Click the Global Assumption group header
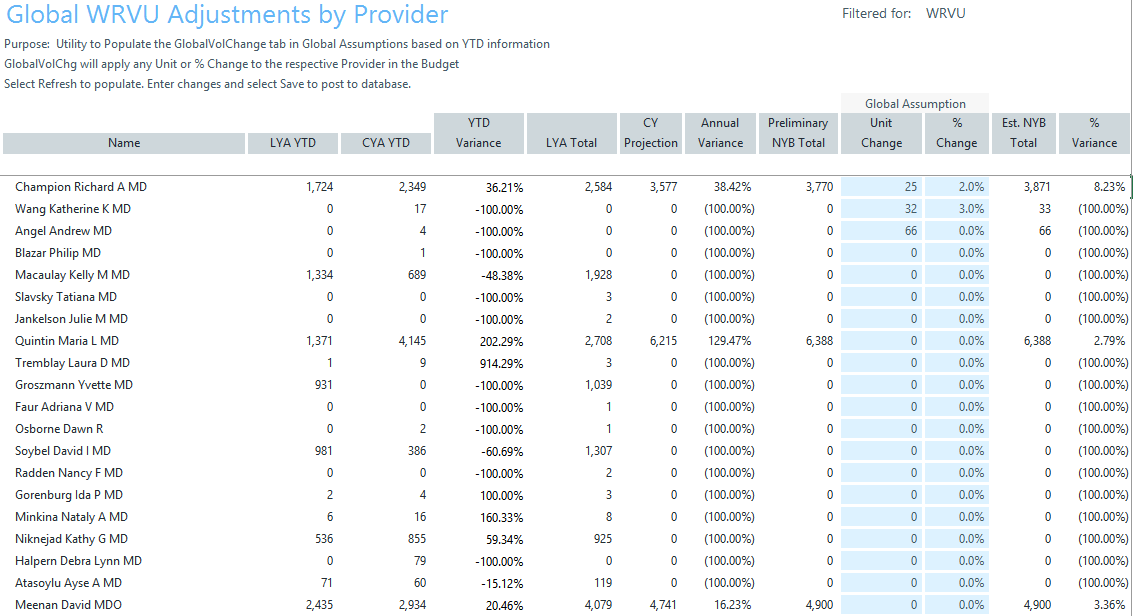 pos(915,103)
